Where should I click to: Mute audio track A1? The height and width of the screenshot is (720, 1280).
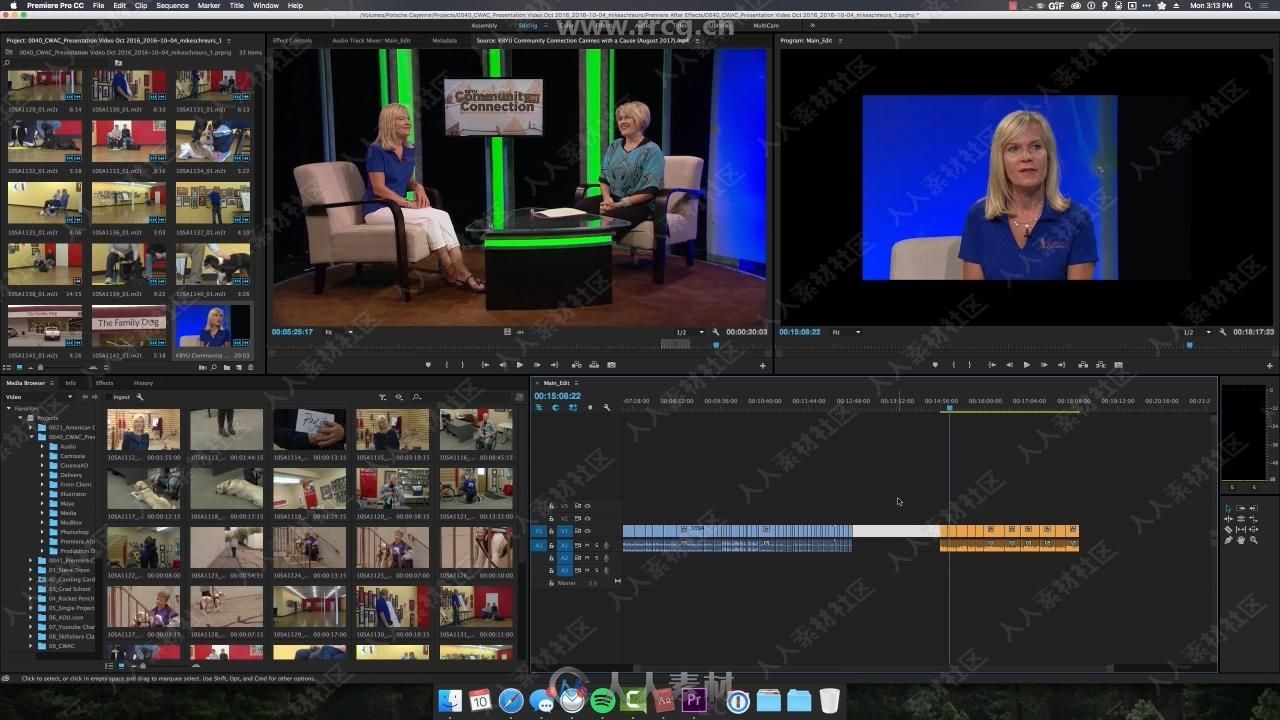[587, 545]
